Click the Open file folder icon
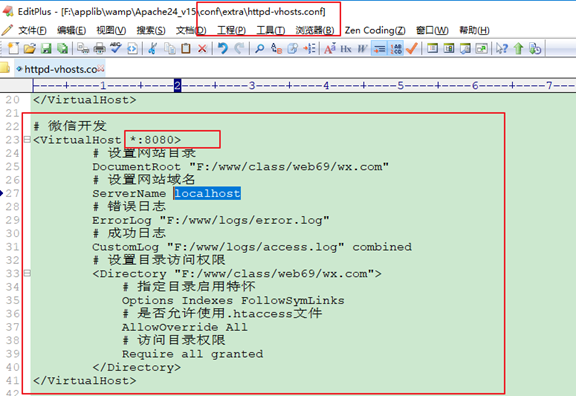The image size is (576, 396). (30, 48)
